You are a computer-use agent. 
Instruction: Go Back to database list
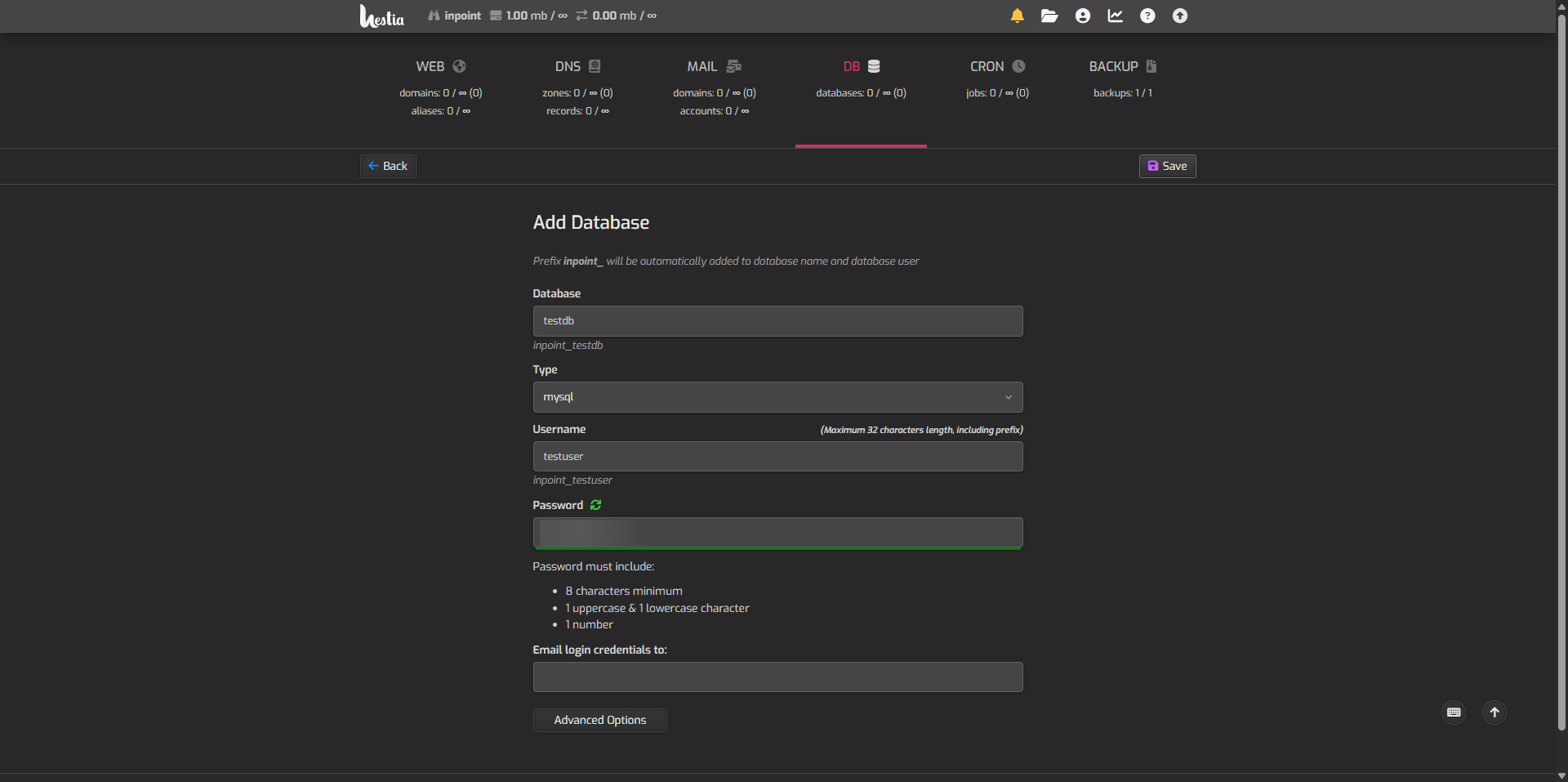pyautogui.click(x=388, y=166)
